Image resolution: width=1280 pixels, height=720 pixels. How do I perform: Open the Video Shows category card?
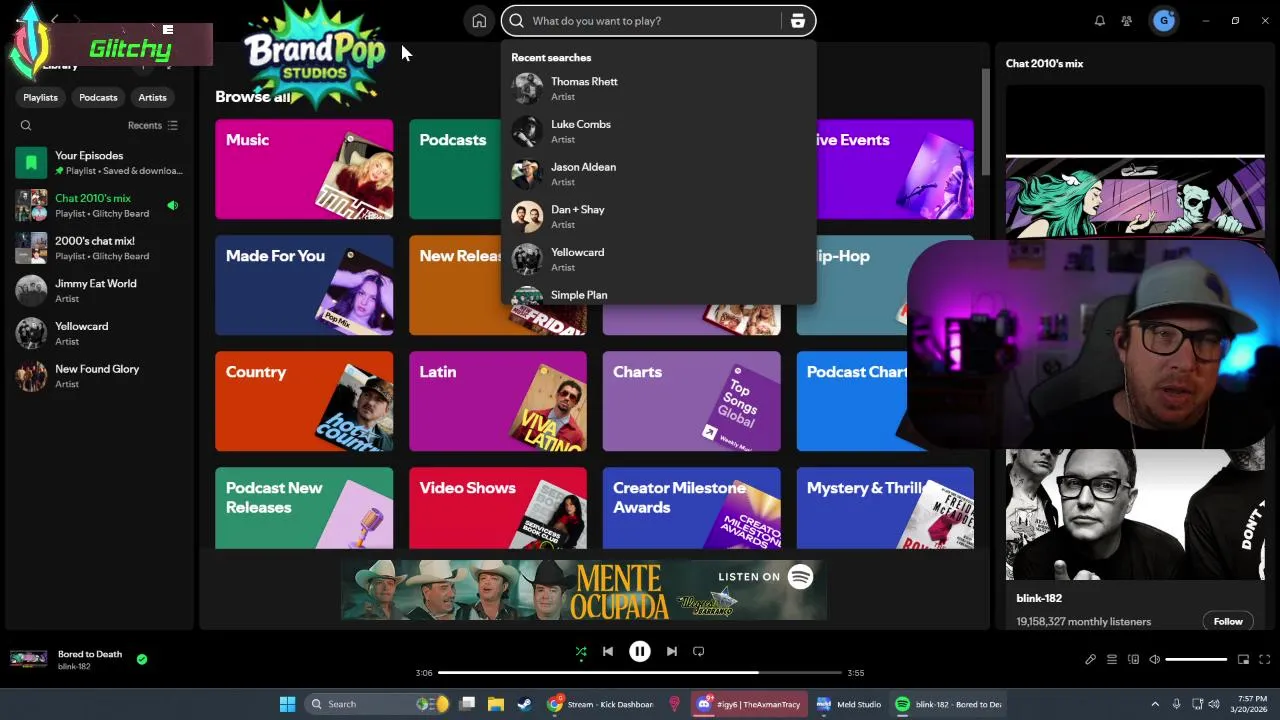click(498, 508)
